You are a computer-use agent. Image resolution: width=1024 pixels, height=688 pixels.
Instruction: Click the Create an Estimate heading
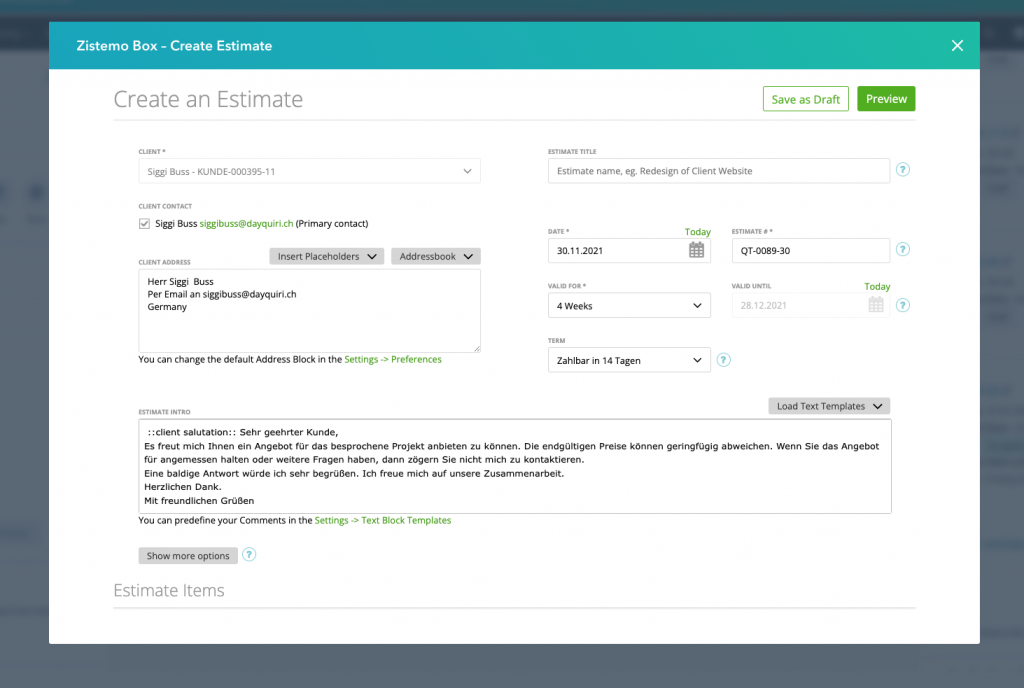point(208,99)
